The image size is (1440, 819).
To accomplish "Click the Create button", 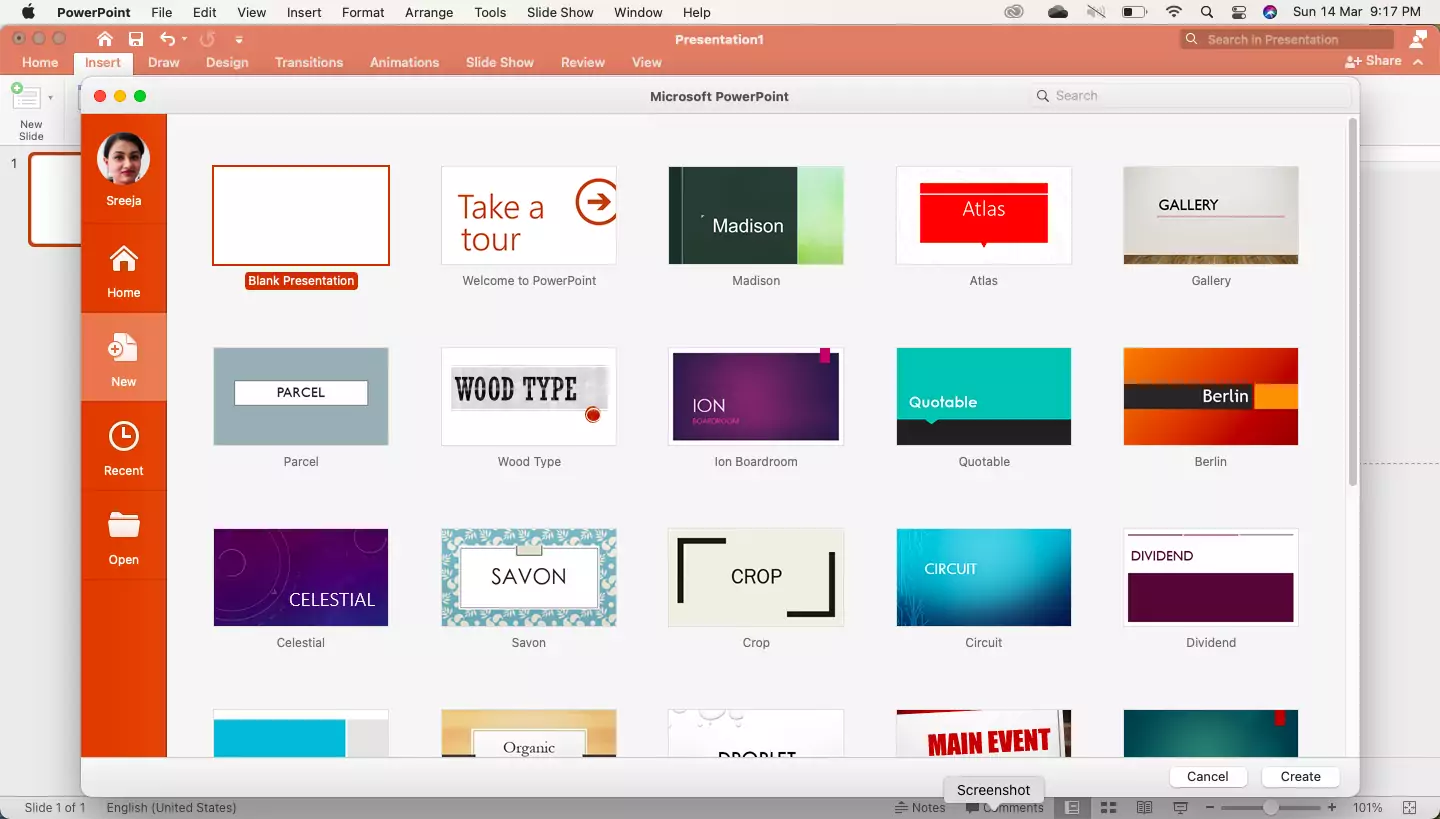I will tap(1300, 776).
